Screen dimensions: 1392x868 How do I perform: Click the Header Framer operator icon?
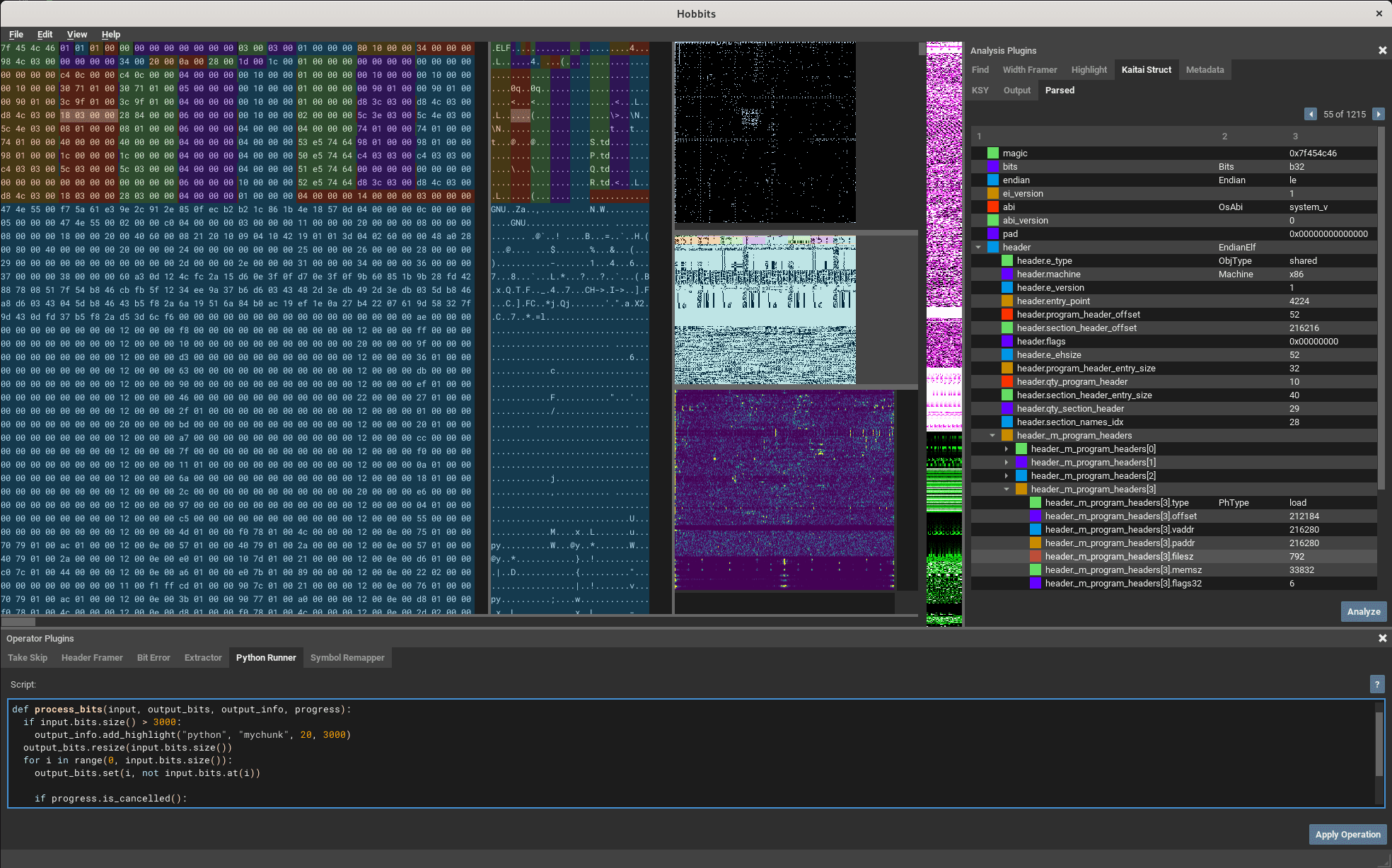point(91,657)
